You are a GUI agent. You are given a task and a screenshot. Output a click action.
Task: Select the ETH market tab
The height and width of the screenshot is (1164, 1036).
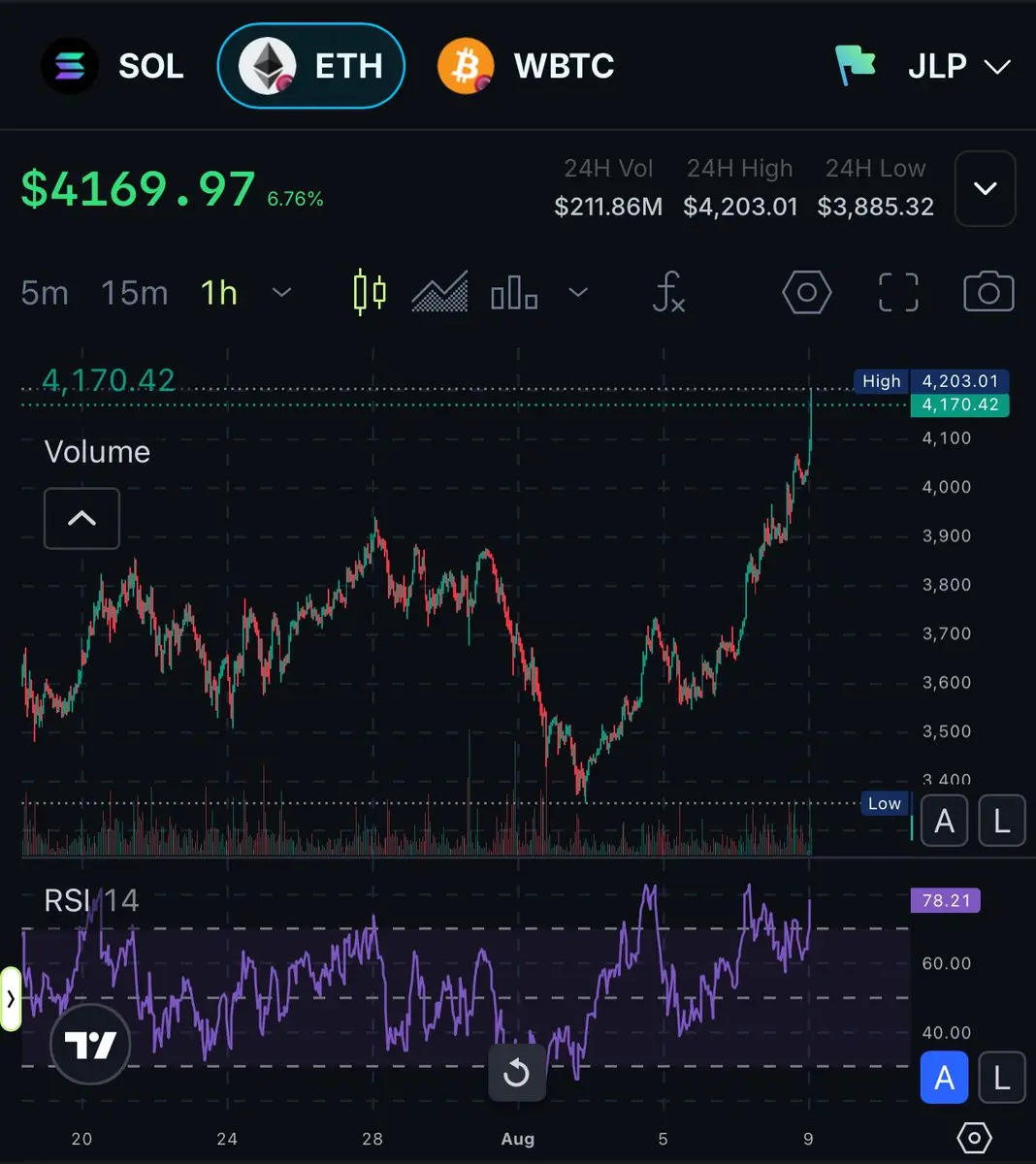click(x=311, y=66)
